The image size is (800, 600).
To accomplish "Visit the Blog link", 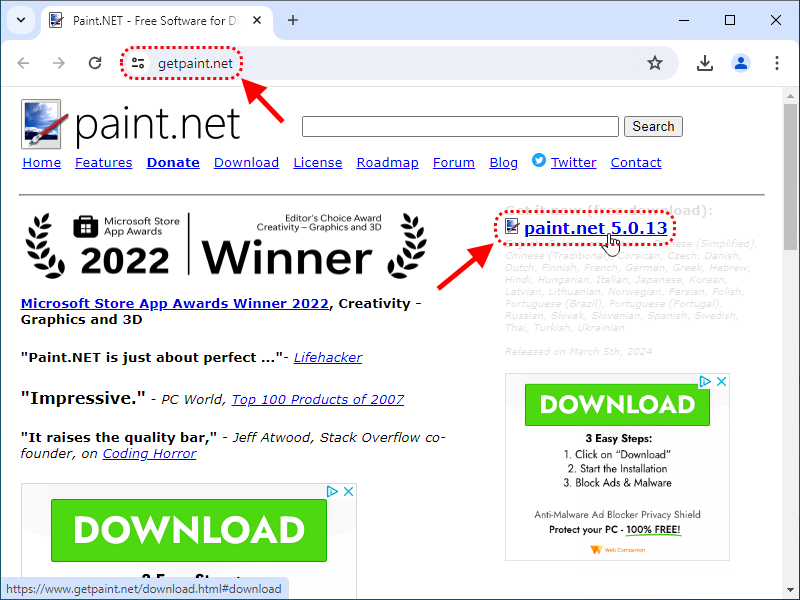I will [504, 163].
